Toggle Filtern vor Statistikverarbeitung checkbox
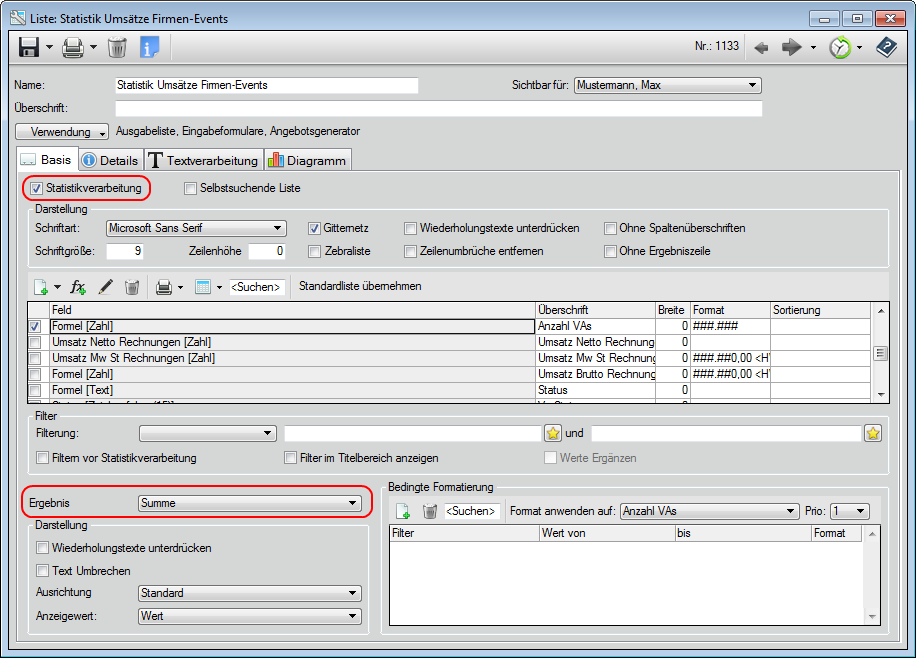Image resolution: width=916 pixels, height=658 pixels. 43,458
